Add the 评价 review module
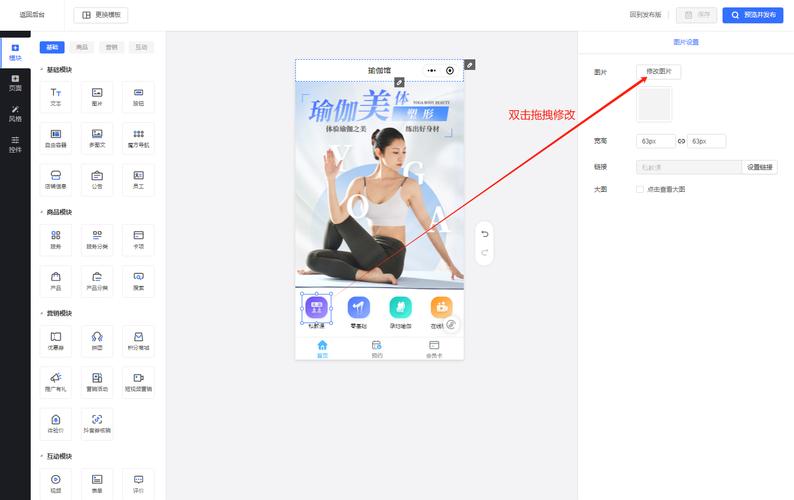The width and height of the screenshot is (794, 500). click(138, 484)
